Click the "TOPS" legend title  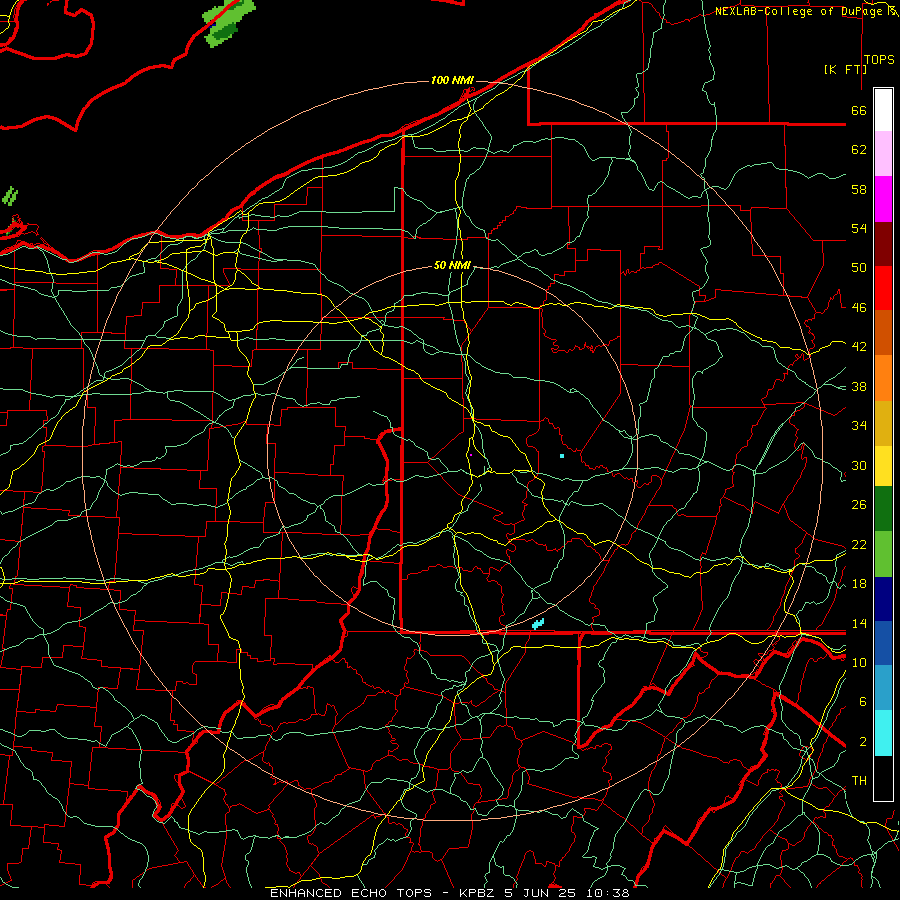point(879,60)
